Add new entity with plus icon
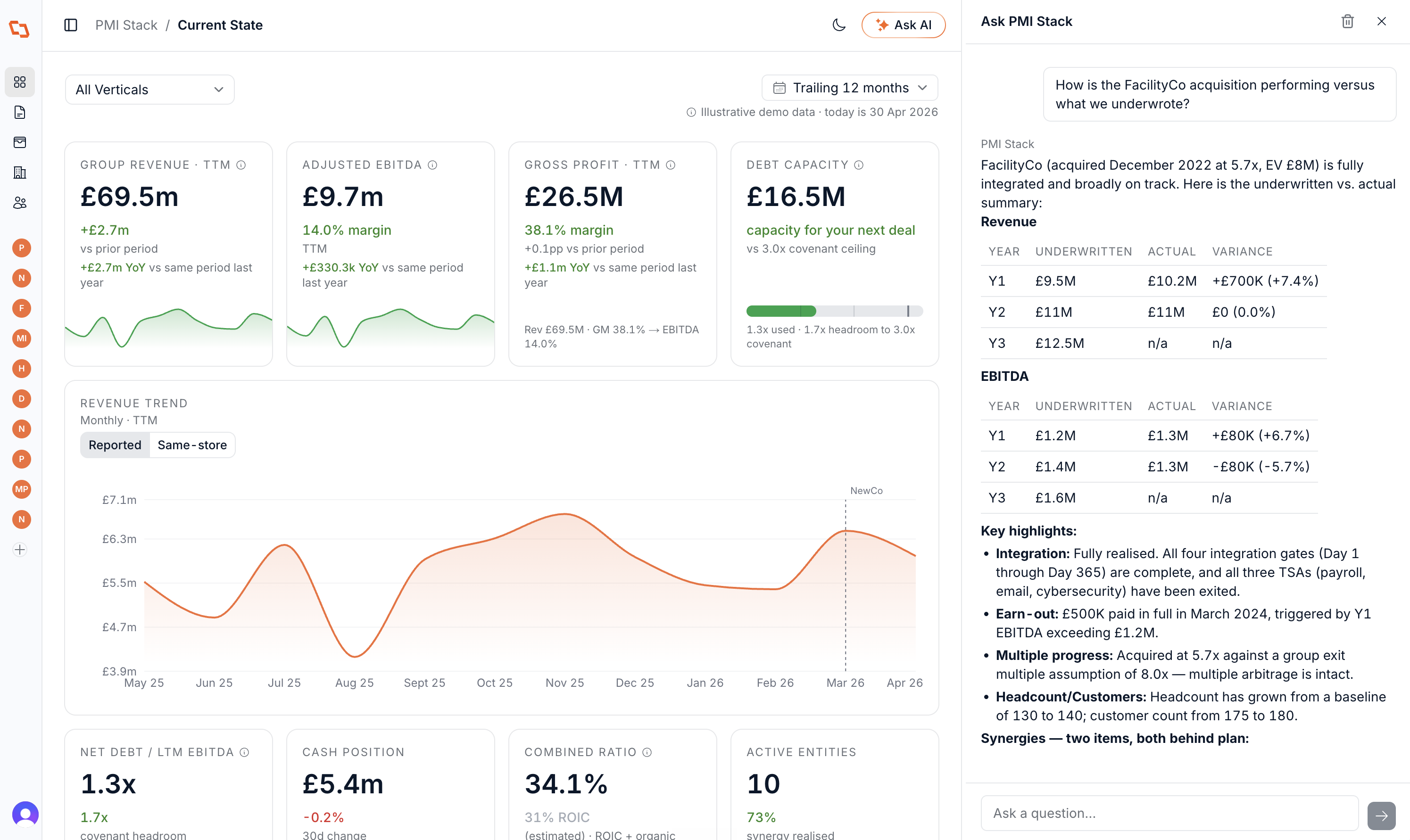 [20, 550]
